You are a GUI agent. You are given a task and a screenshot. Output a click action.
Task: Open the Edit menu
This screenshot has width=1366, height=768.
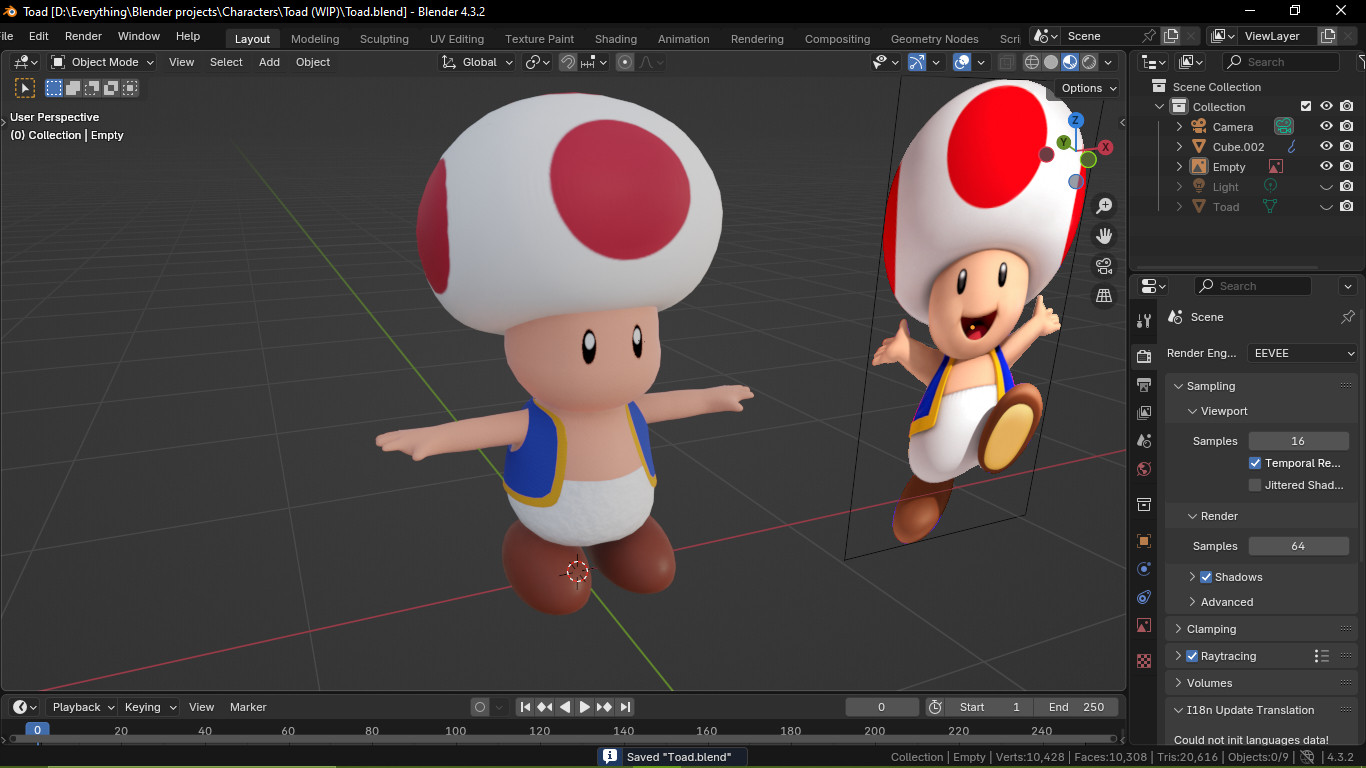[x=39, y=36]
